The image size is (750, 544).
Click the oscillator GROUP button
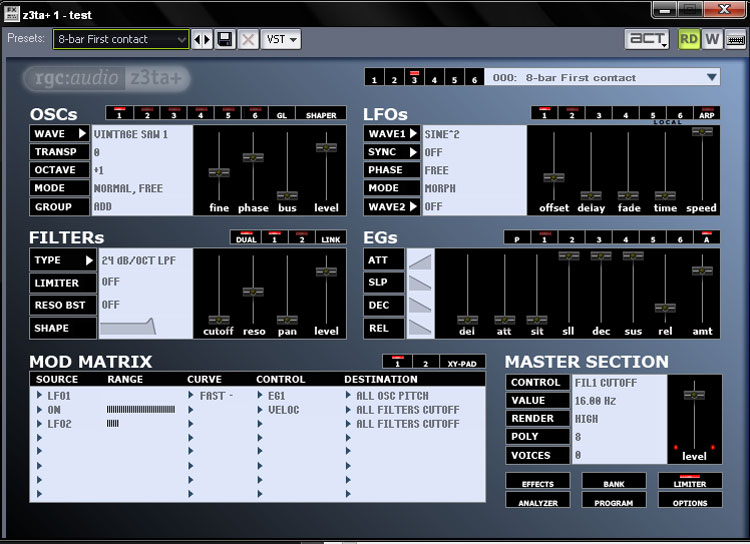click(60, 207)
